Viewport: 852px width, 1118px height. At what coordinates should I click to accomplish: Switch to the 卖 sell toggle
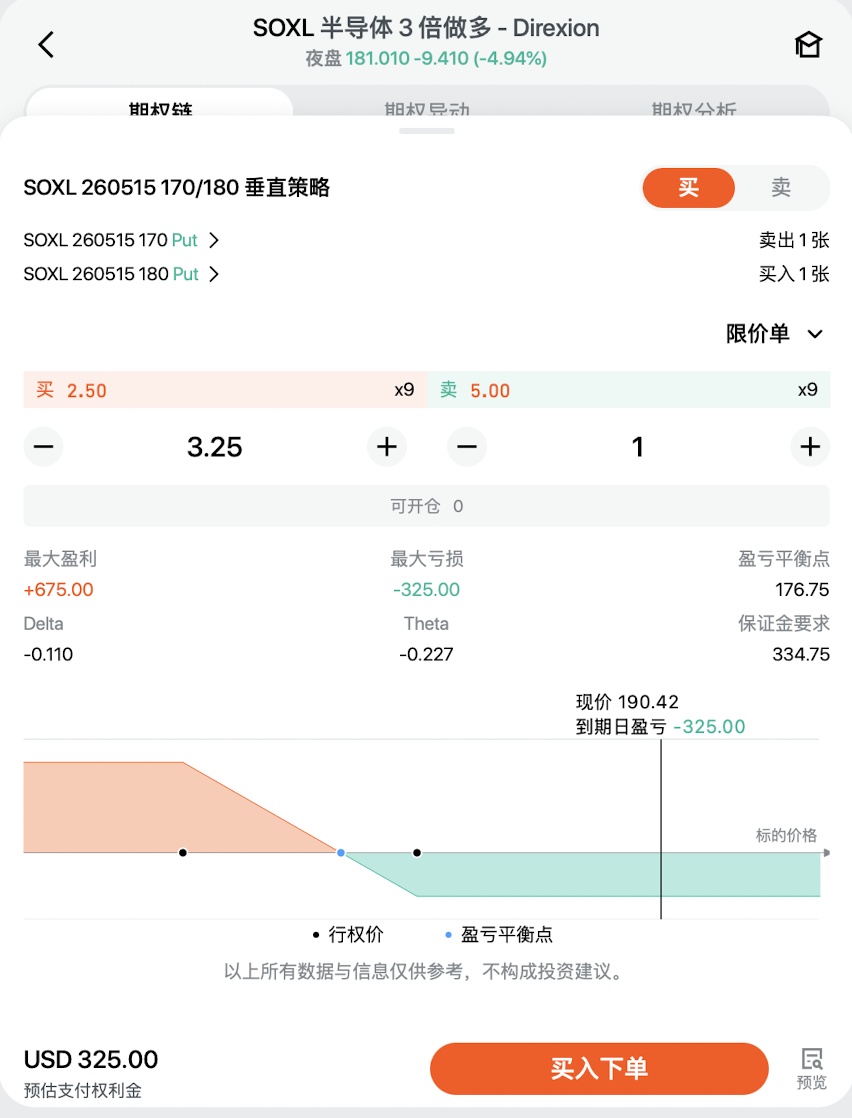[781, 188]
